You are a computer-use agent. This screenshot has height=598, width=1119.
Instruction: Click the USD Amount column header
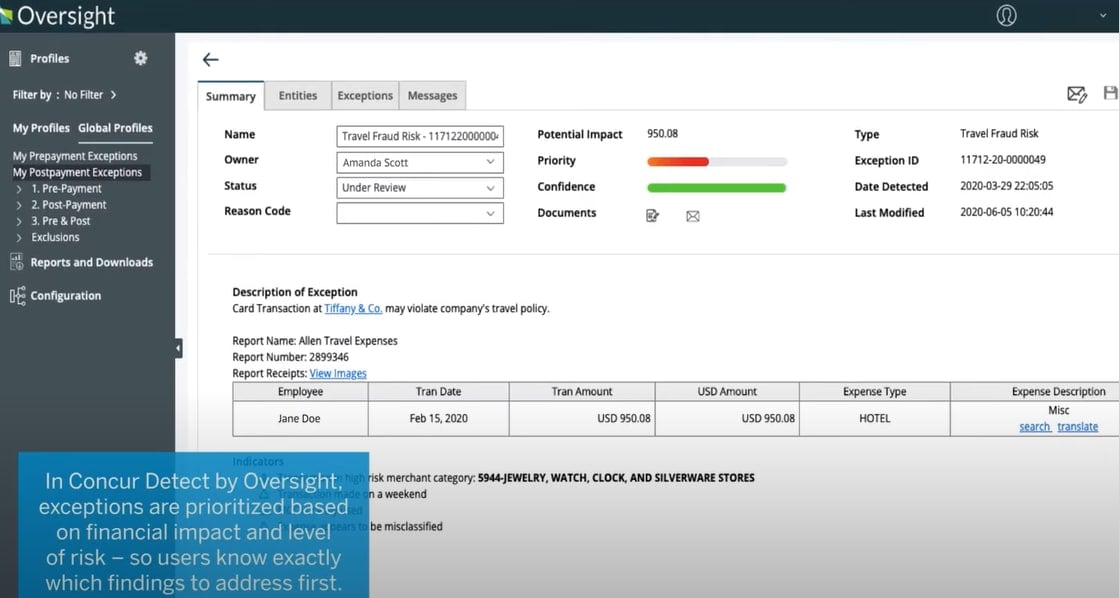tap(727, 392)
